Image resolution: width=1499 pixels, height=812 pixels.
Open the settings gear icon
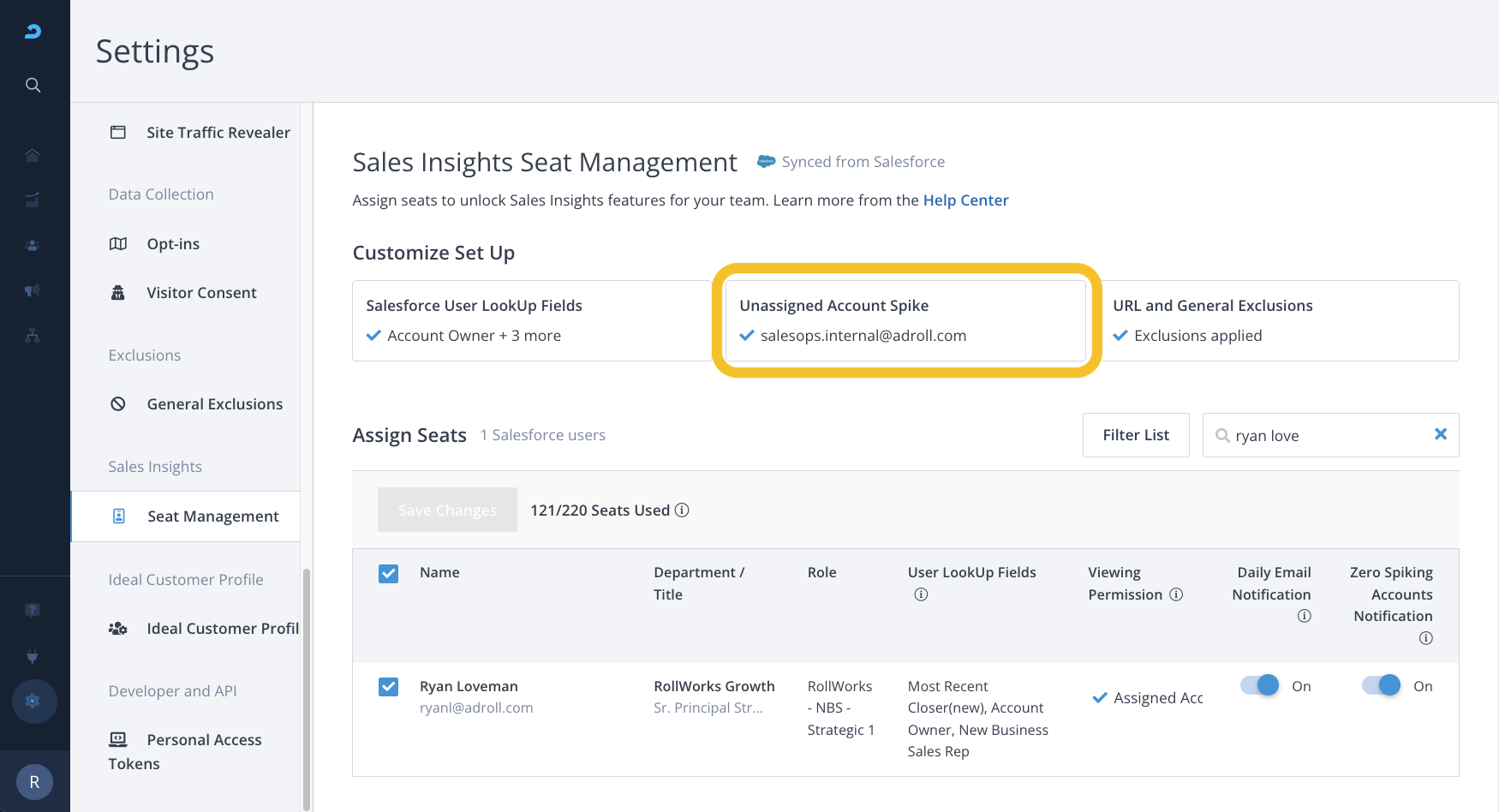33,701
